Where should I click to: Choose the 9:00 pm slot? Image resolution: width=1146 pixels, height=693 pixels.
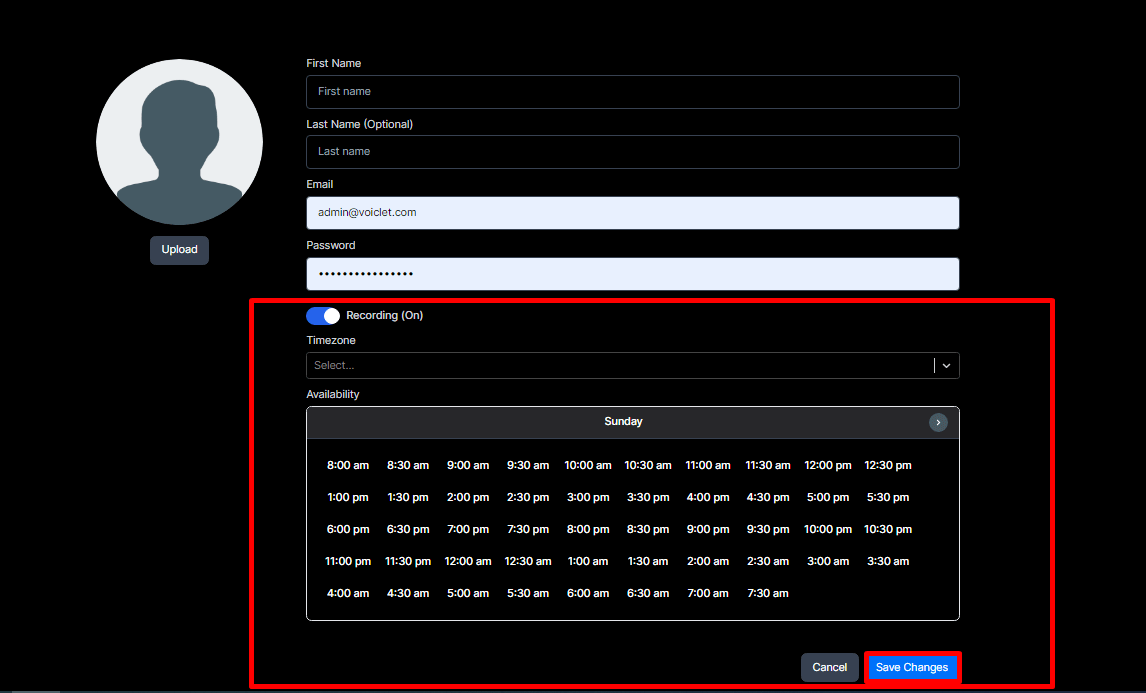707,530
